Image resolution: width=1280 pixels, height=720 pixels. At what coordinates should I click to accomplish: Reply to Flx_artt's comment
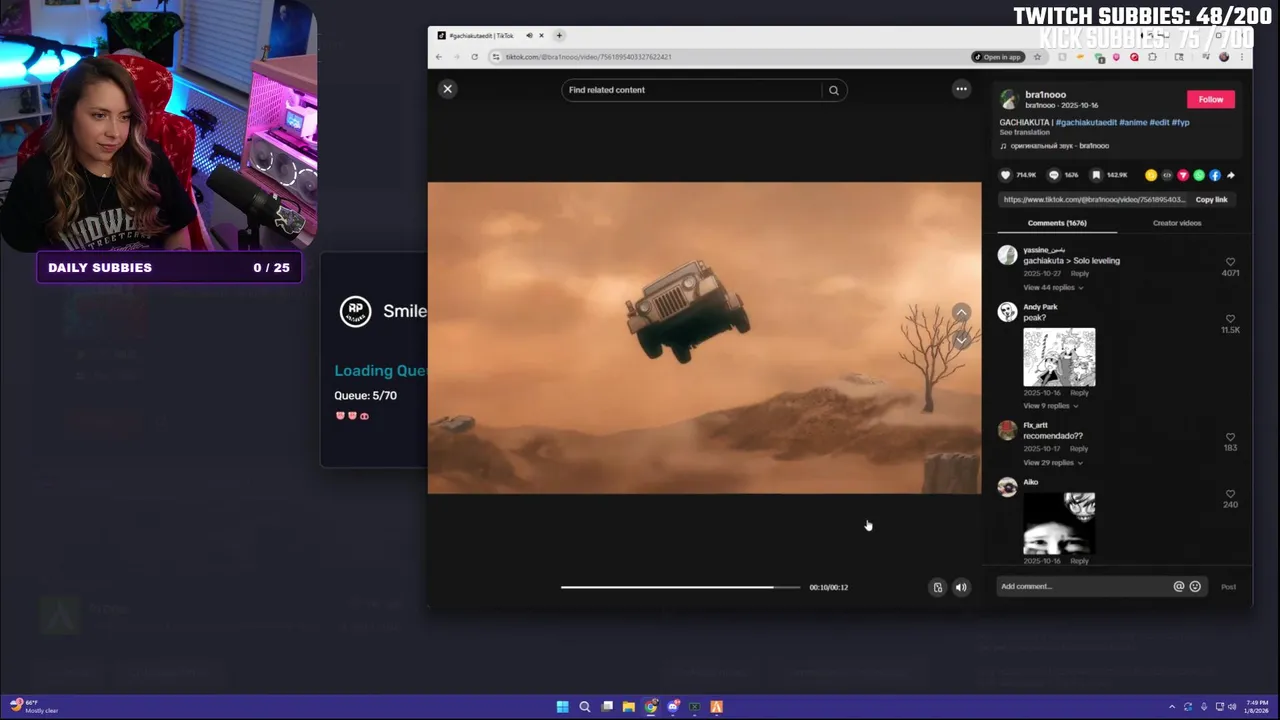point(1080,449)
